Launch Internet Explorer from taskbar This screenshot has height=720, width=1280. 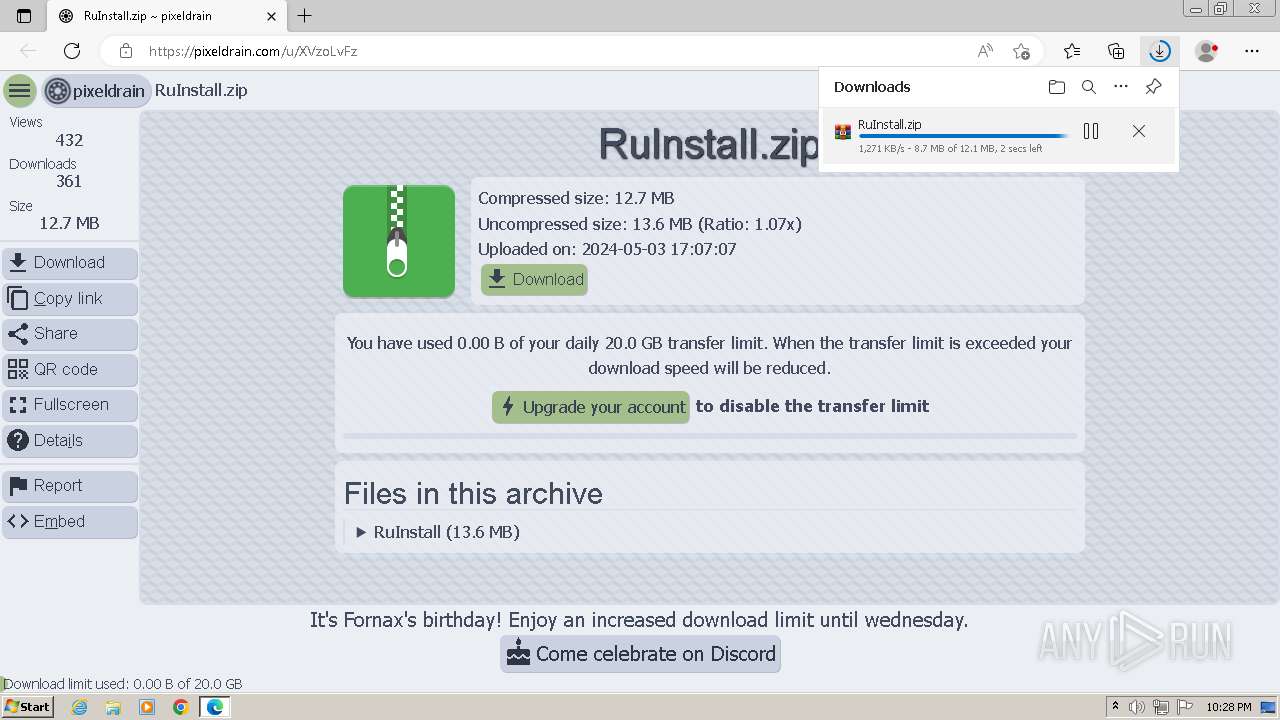point(79,707)
